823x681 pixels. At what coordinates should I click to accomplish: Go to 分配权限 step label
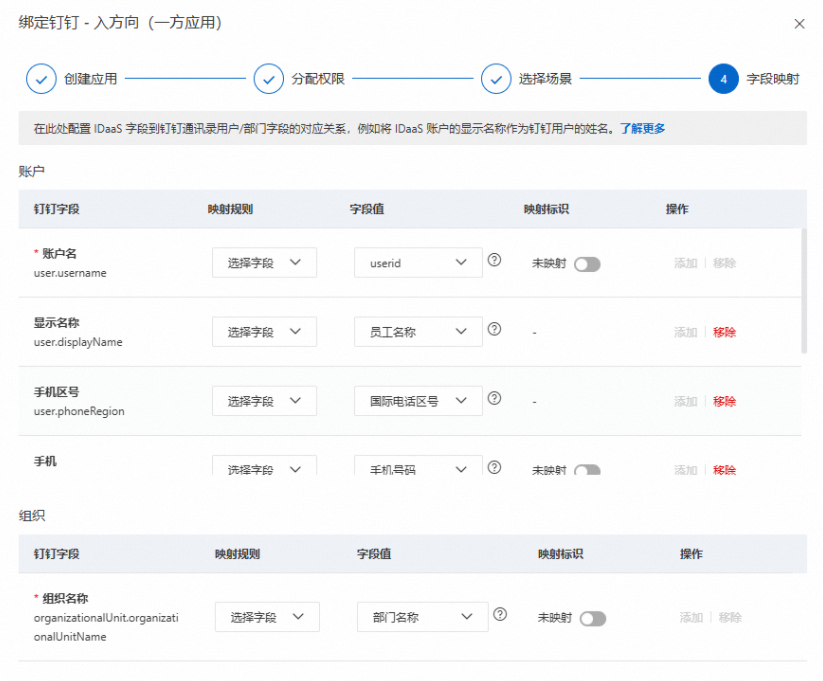tap(318, 79)
